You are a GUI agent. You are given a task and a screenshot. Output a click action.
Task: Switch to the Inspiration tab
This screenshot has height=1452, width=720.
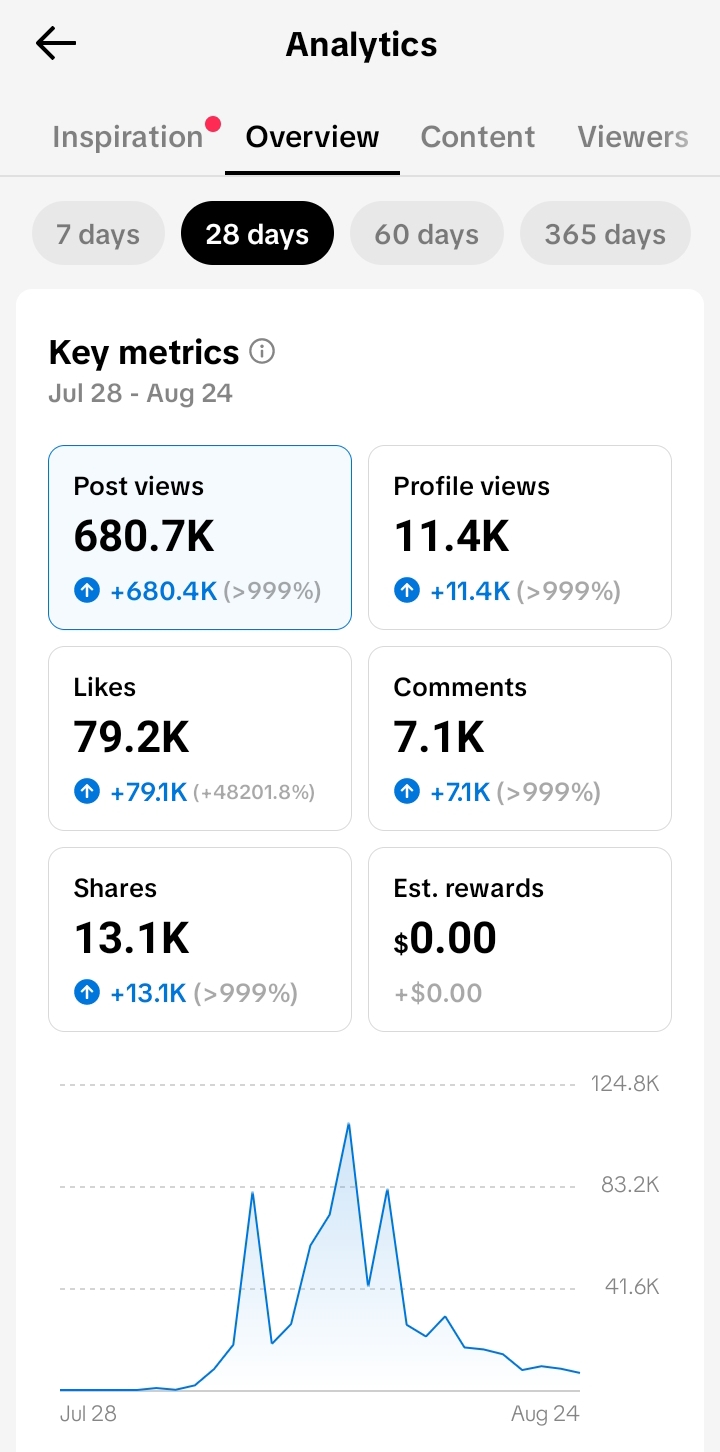pyautogui.click(x=128, y=137)
